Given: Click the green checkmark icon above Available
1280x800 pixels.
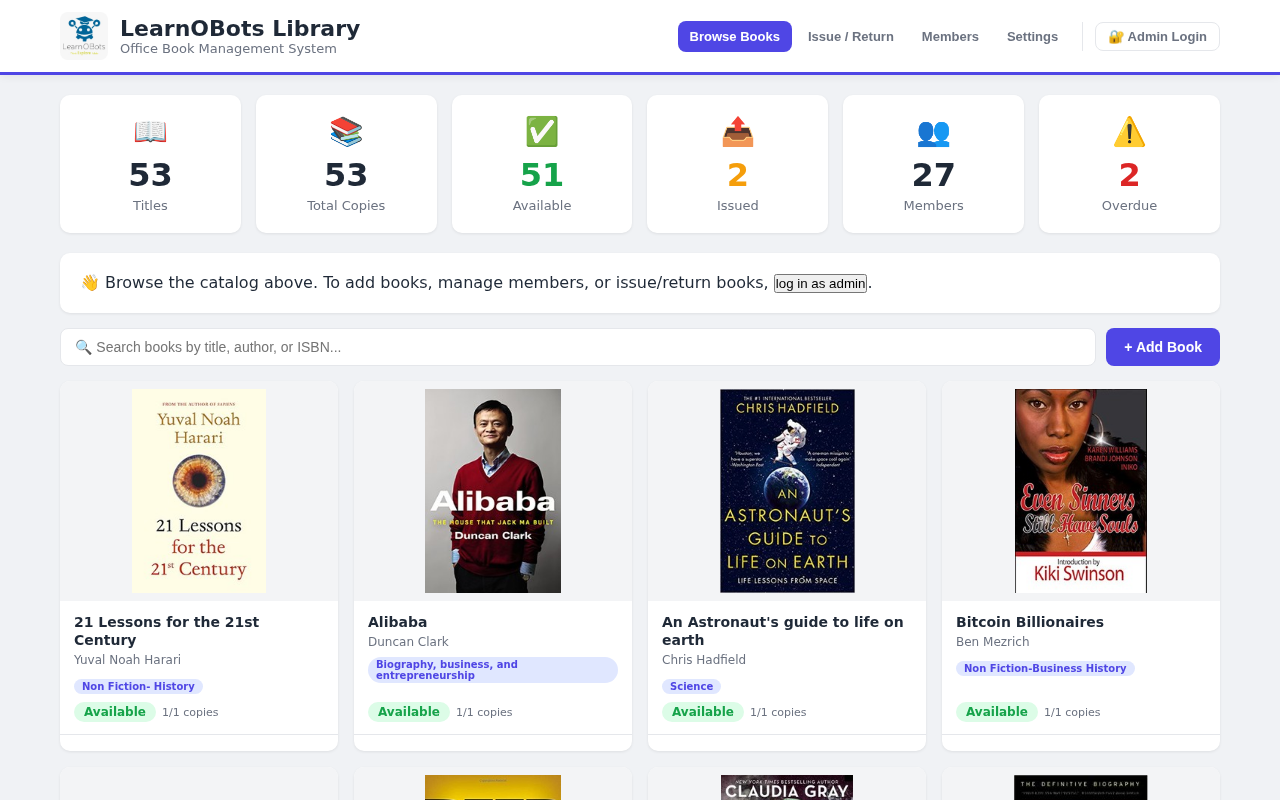Looking at the screenshot, I should pos(542,132).
